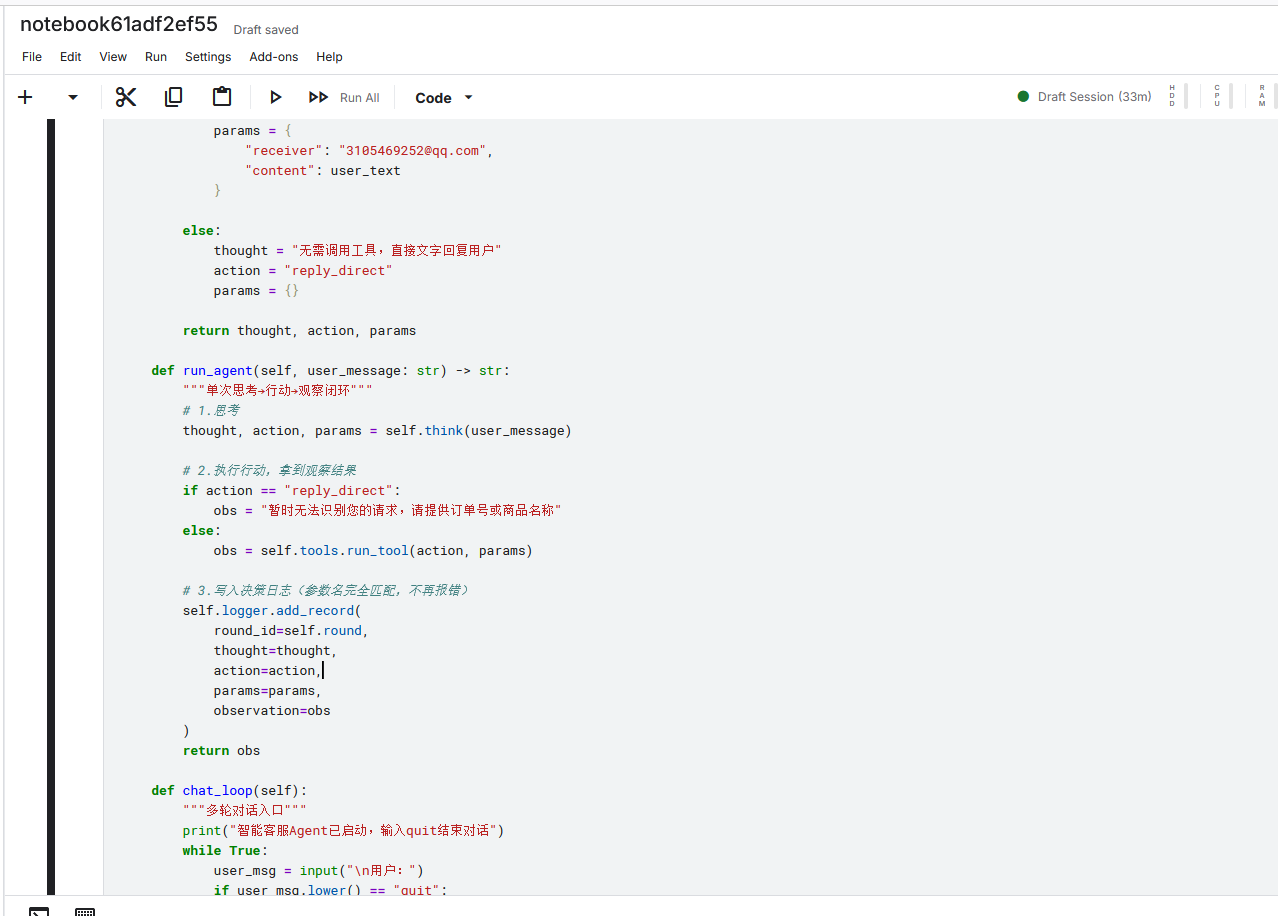Click the Draft Session status indicator
1278x916 pixels.
[1084, 97]
